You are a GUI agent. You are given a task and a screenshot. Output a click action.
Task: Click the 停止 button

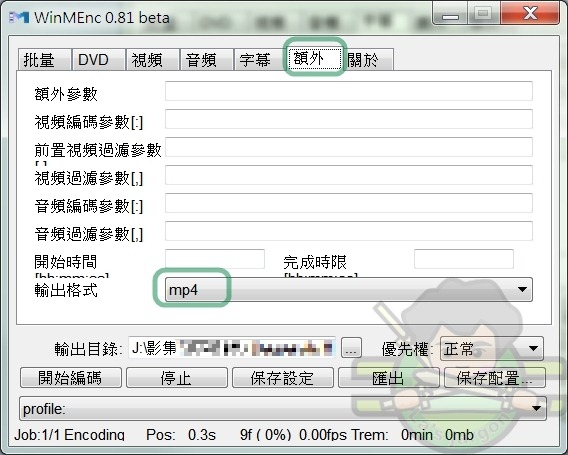coord(177,378)
